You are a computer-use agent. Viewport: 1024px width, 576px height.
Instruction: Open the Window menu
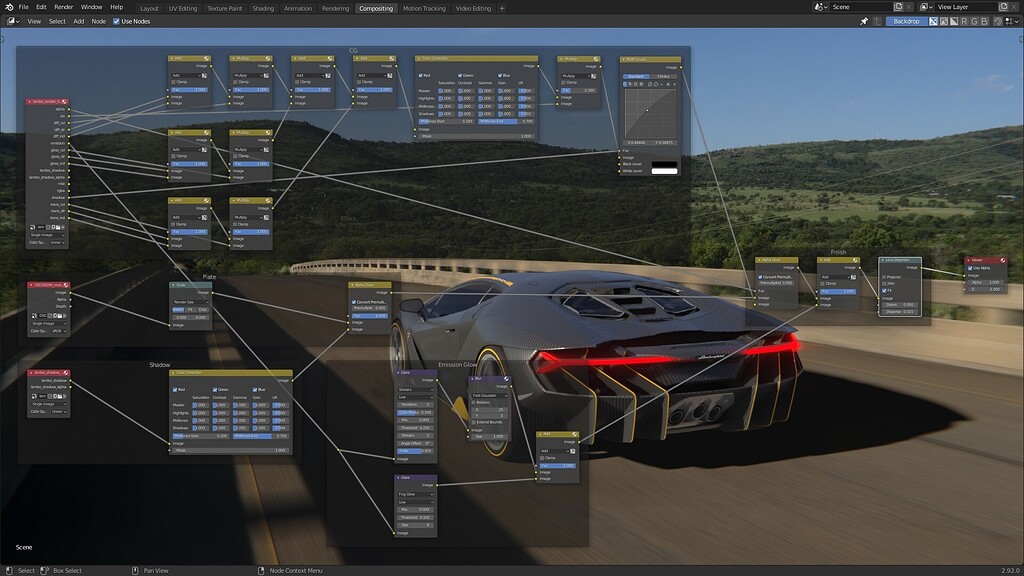tap(91, 7)
